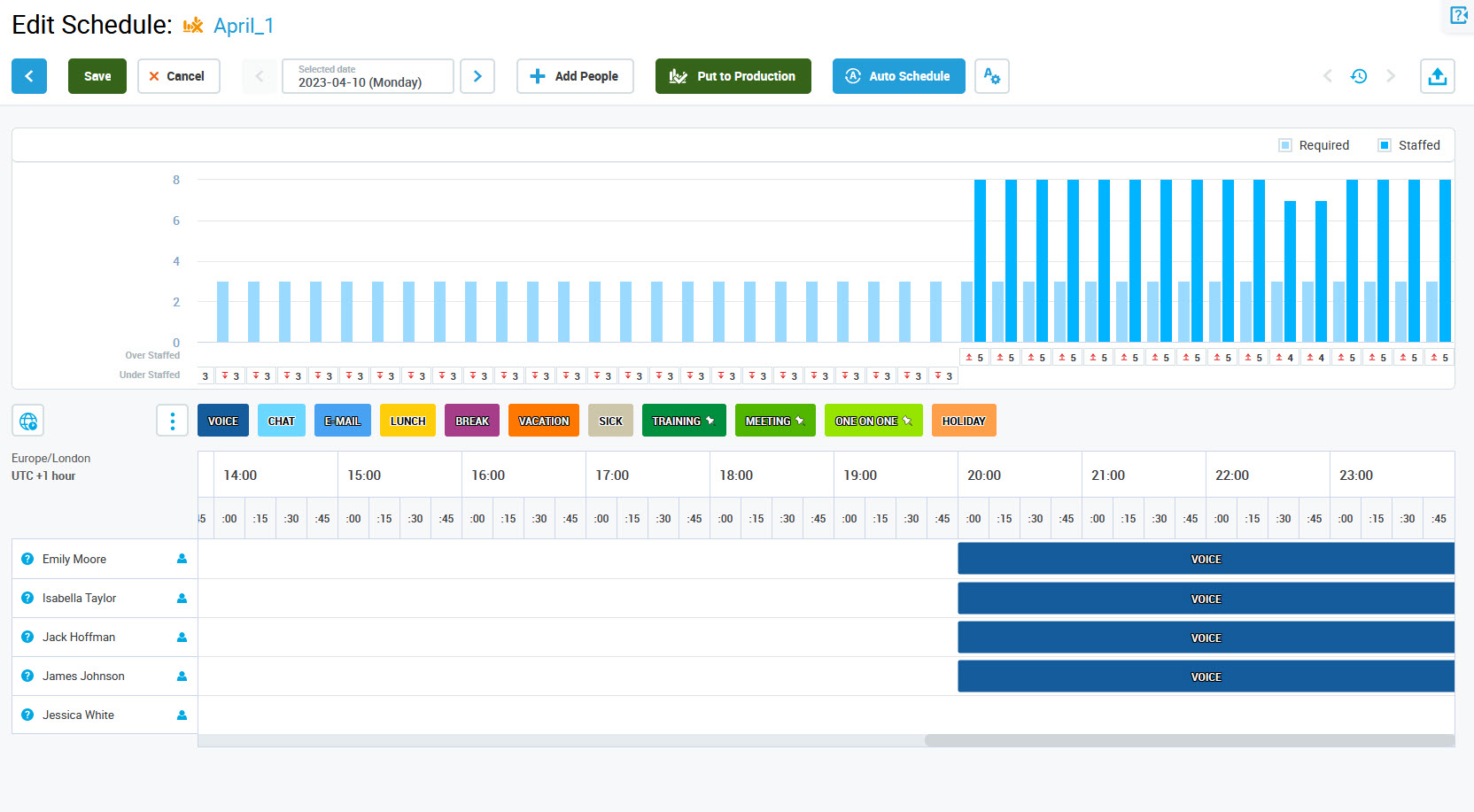This screenshot has height=812, width=1474.
Task: Click the help icon next to Emily Moore
Action: 27,559
